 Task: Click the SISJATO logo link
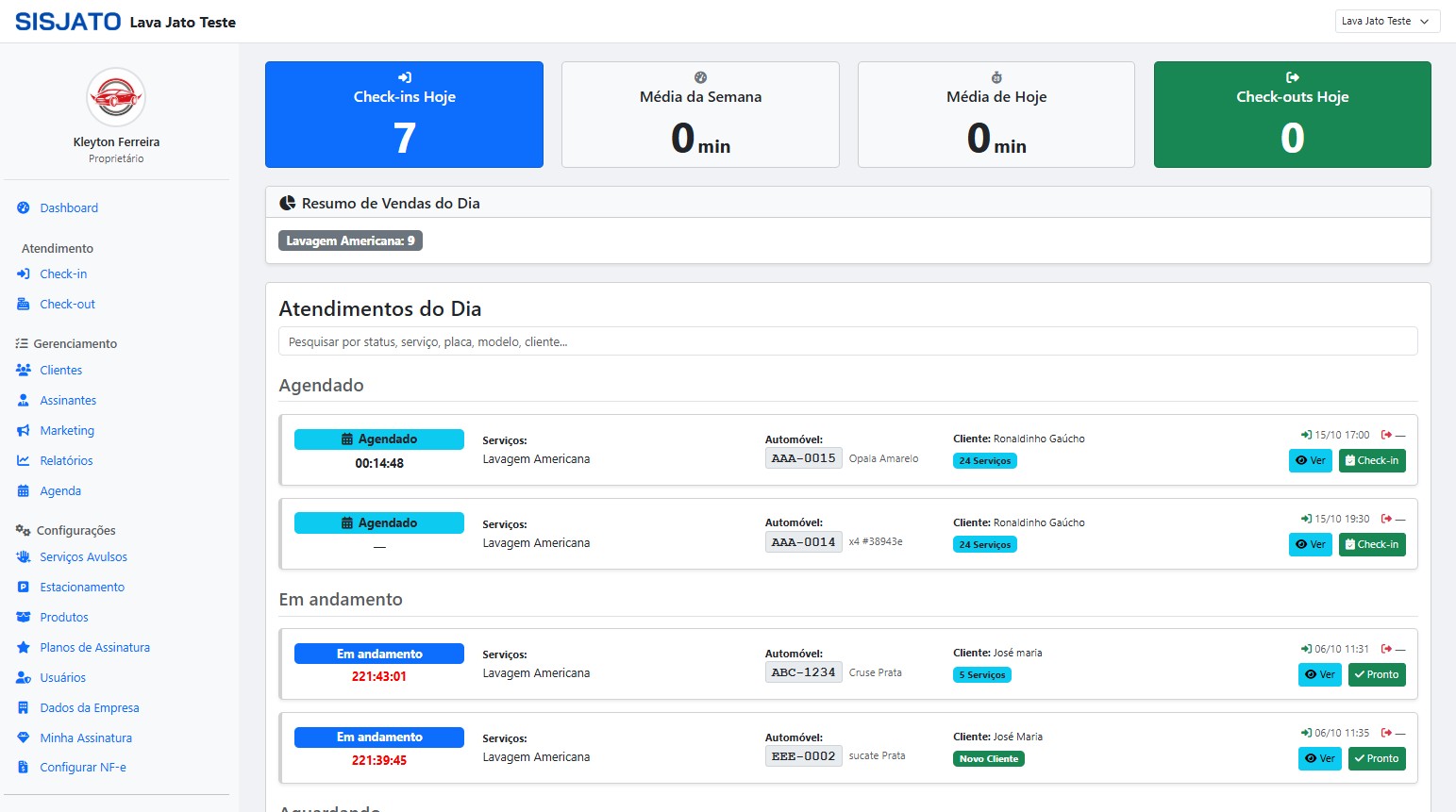(x=68, y=22)
